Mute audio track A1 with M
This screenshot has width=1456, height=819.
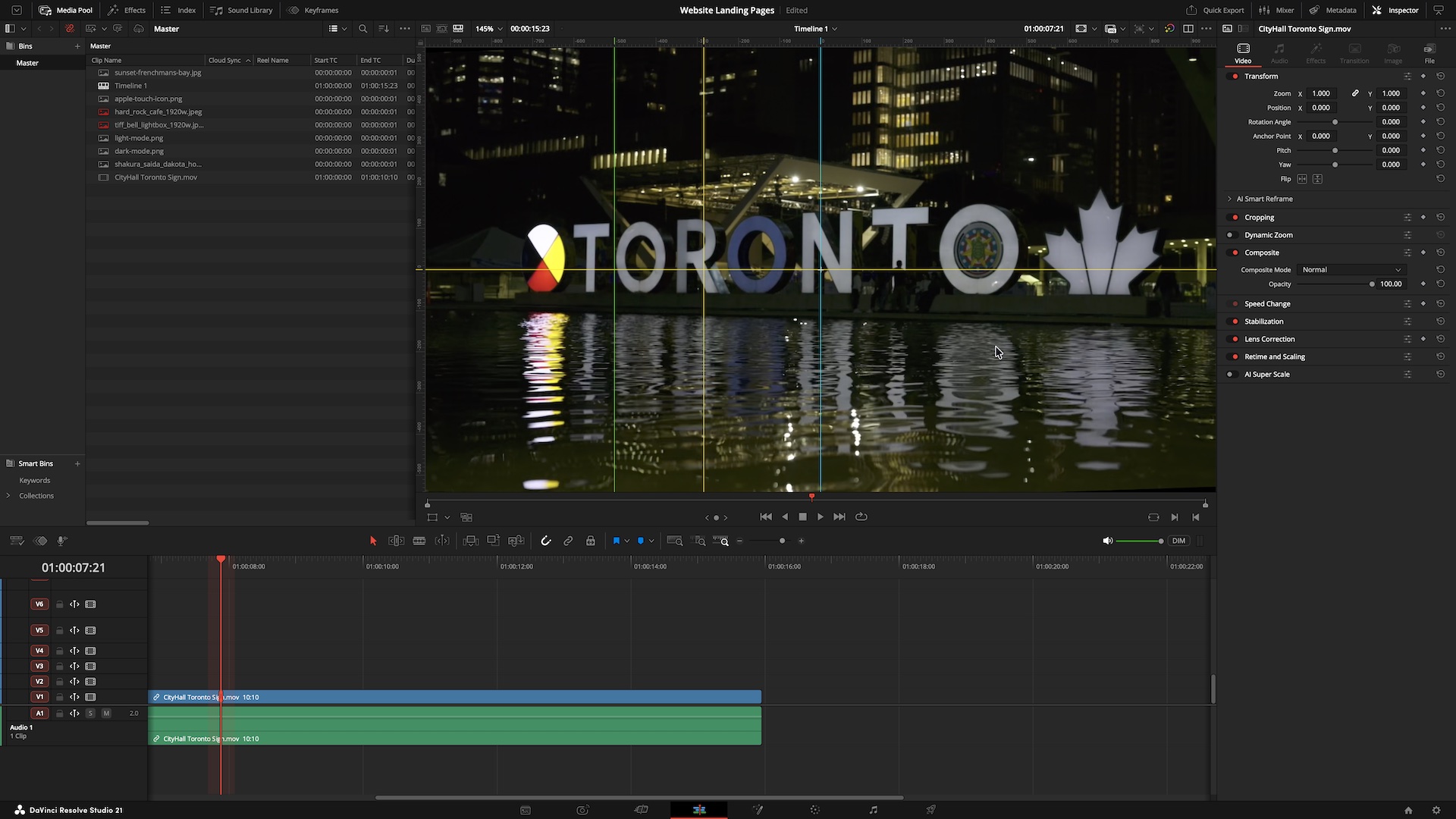click(106, 714)
